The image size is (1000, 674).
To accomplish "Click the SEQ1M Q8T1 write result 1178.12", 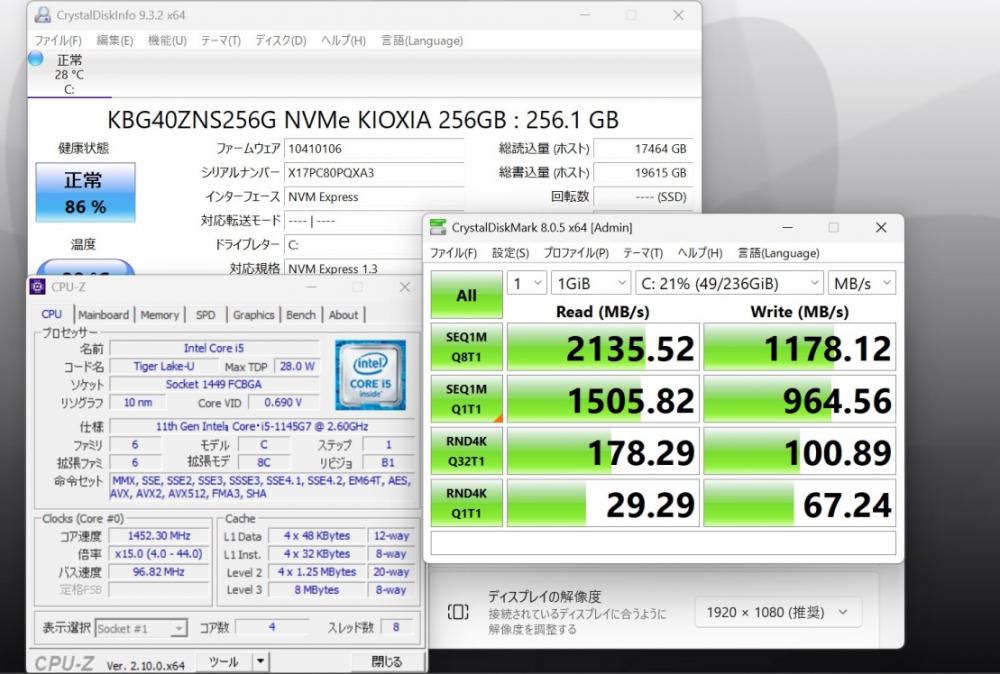I will coord(800,347).
